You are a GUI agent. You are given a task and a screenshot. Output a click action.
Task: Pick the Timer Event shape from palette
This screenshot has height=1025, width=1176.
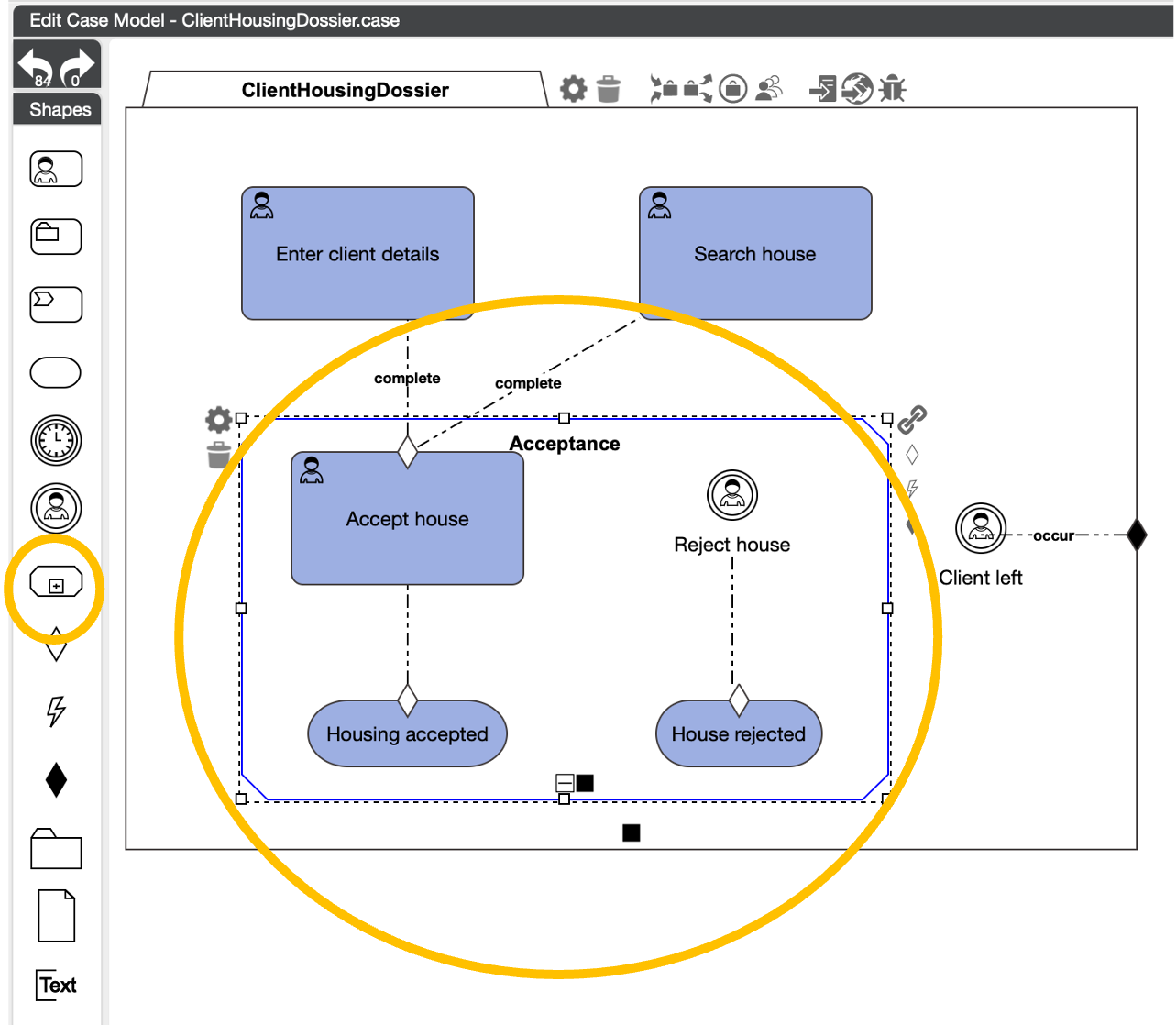point(56,441)
